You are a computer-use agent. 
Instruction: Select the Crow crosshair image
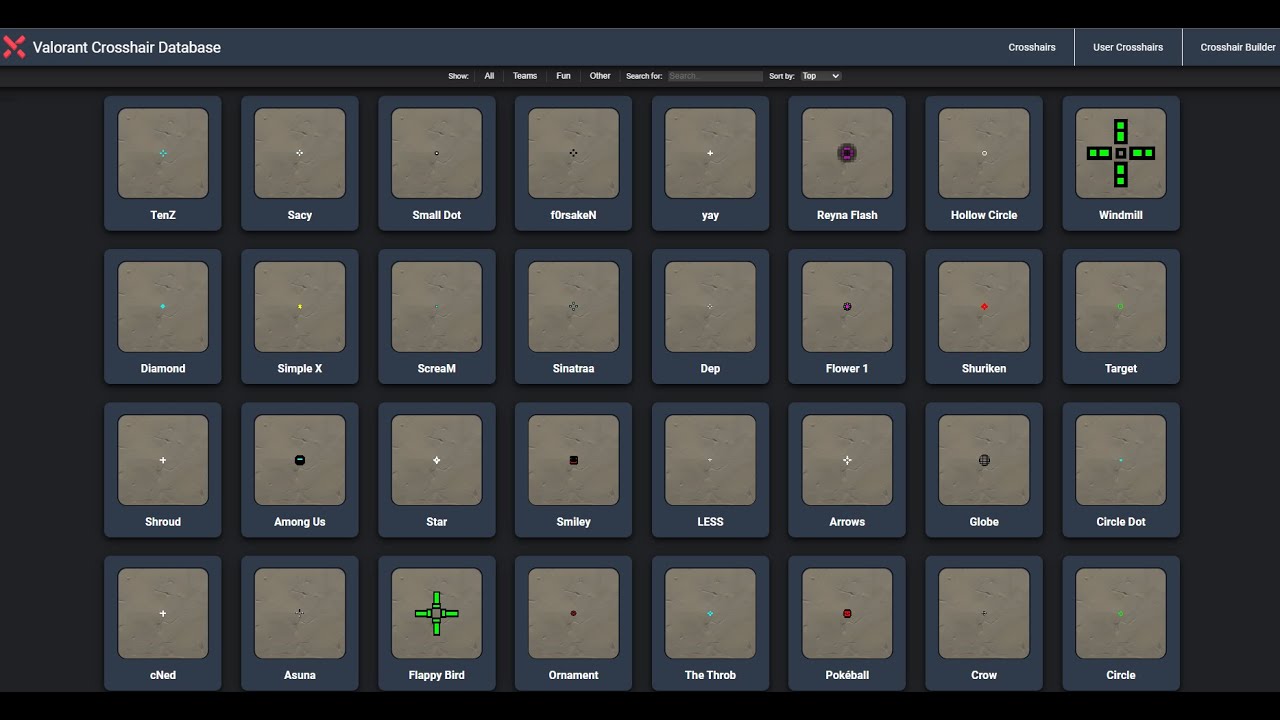(x=984, y=613)
